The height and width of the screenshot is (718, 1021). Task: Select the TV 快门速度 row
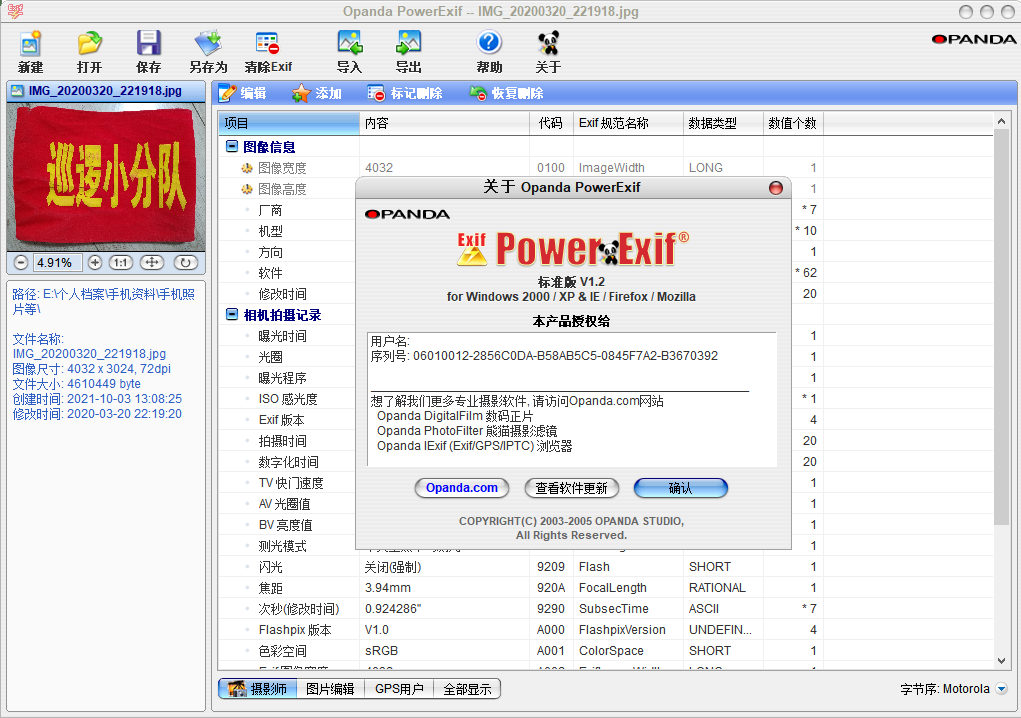pyautogui.click(x=290, y=483)
